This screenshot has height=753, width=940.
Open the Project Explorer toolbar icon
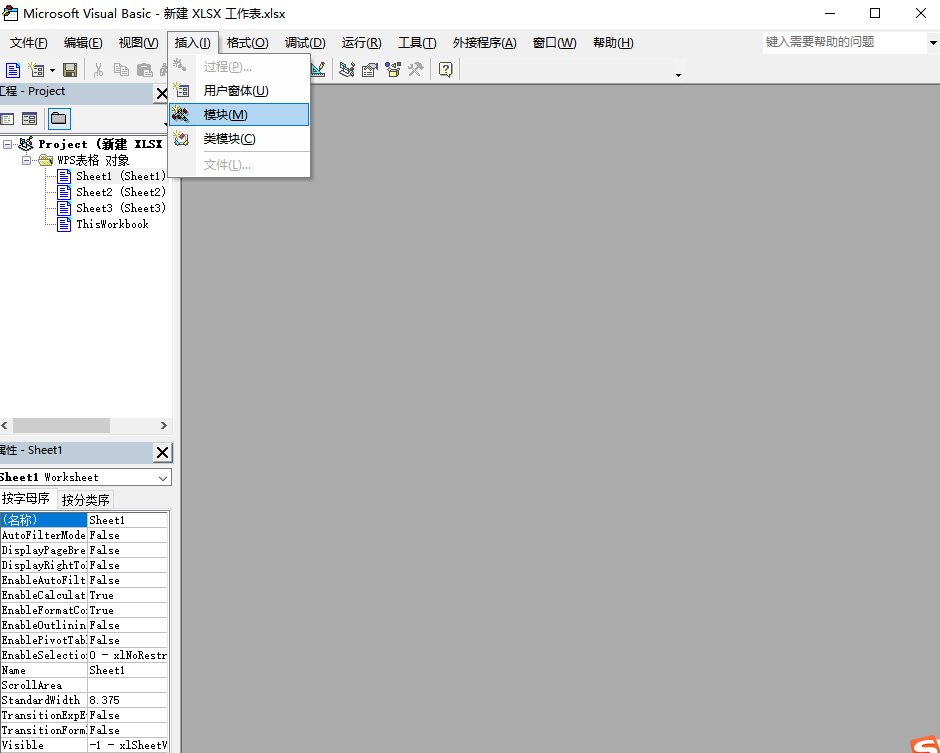pos(347,70)
